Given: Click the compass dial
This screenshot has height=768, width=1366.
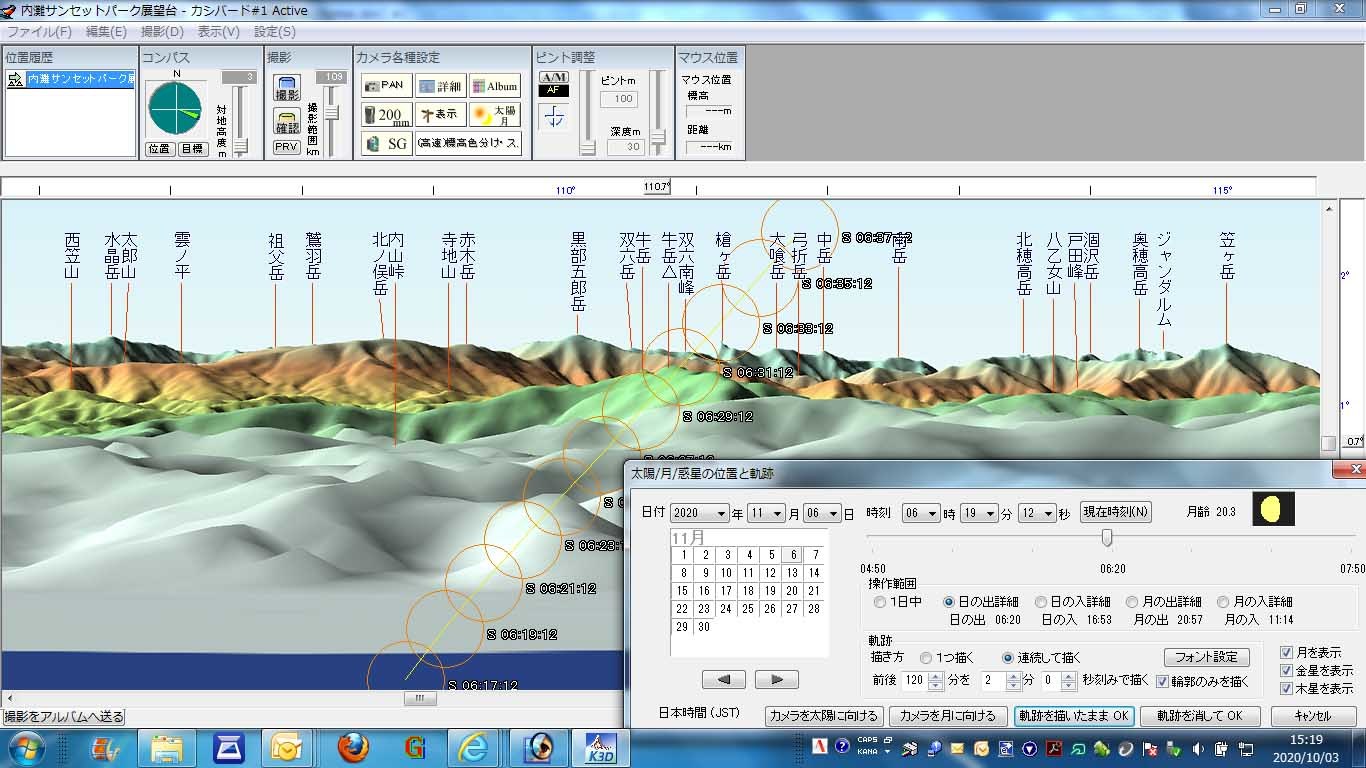Looking at the screenshot, I should (x=175, y=110).
